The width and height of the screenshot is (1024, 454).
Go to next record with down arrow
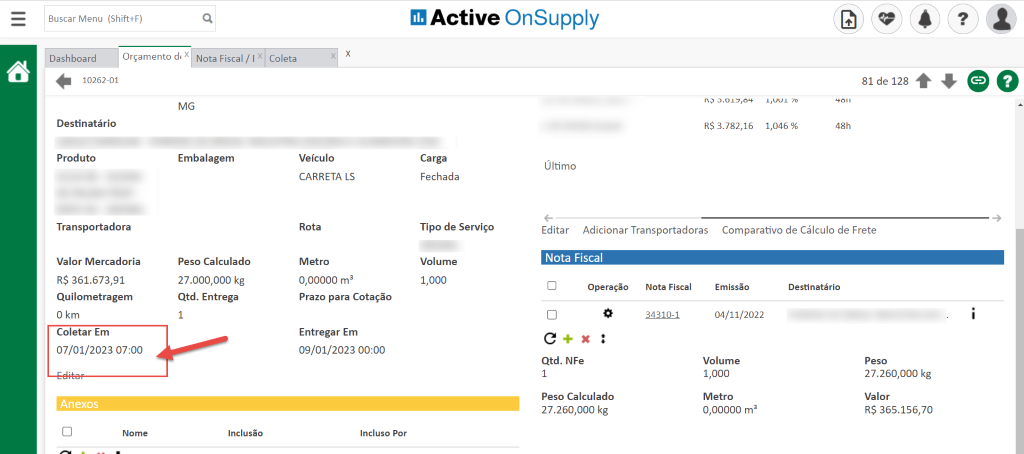949,81
